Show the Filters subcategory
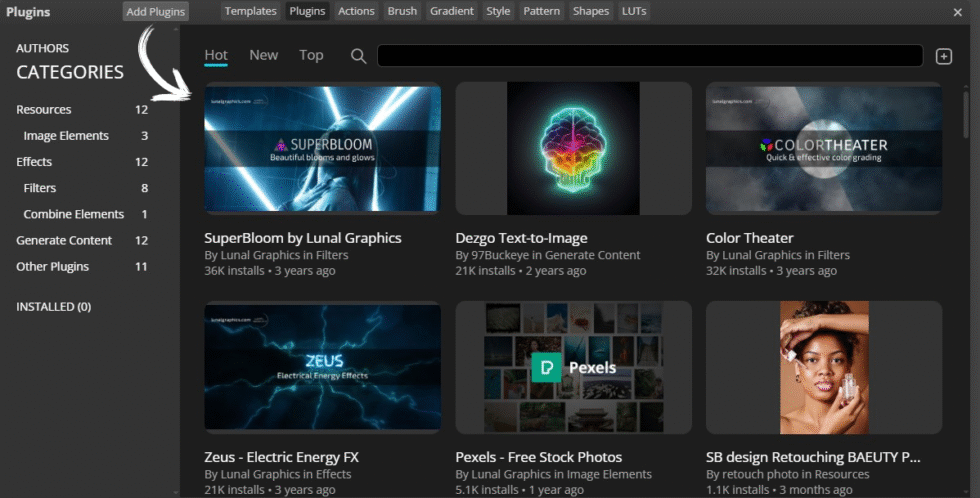Viewport: 980px width, 498px height. 40,188
